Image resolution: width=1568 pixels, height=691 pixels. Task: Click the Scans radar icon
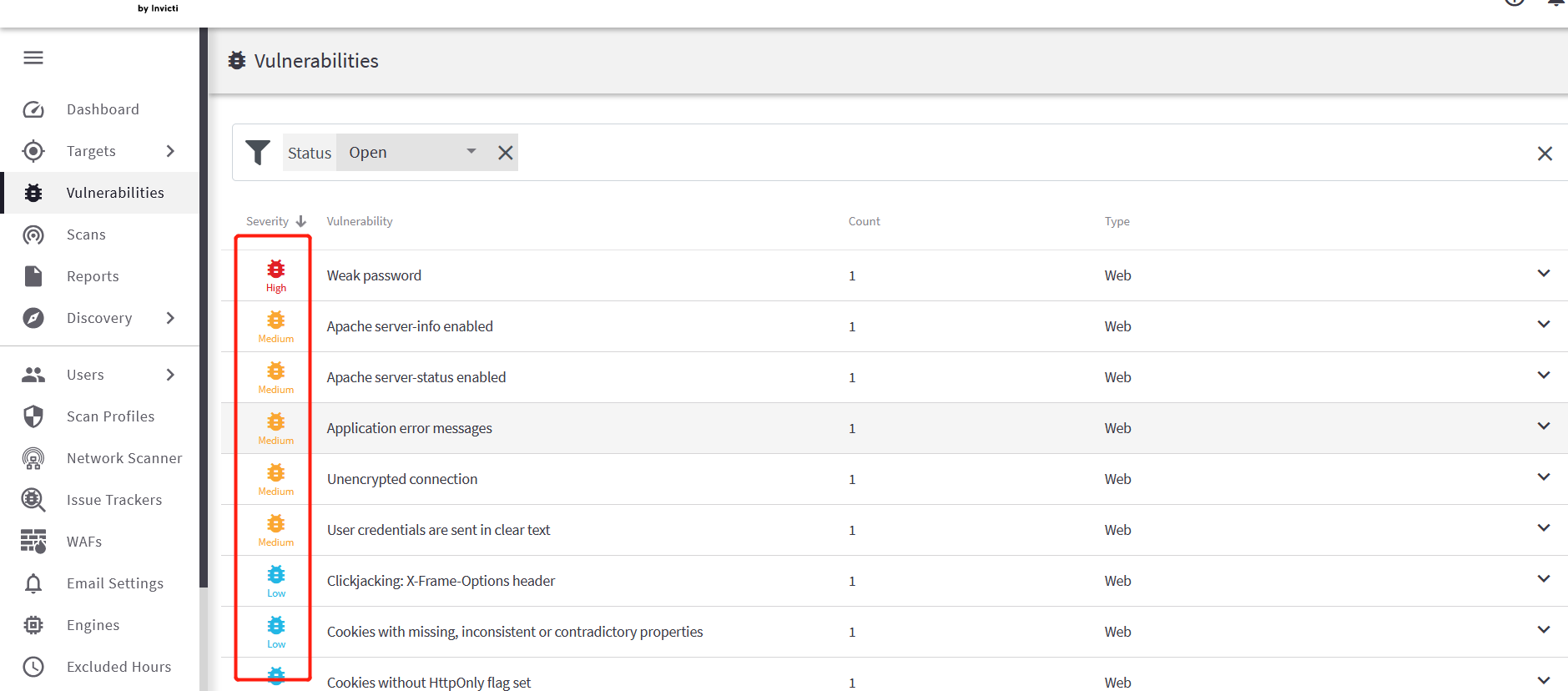point(33,235)
